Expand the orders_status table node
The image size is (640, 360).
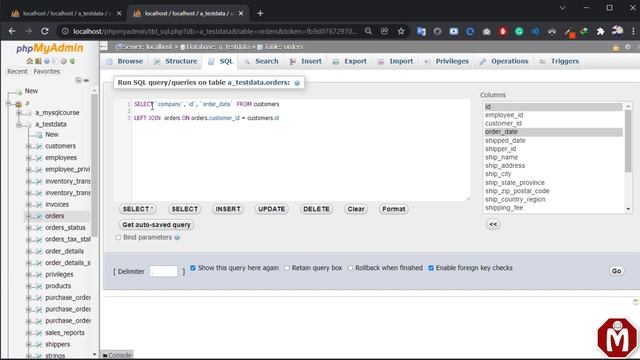tap(29, 228)
